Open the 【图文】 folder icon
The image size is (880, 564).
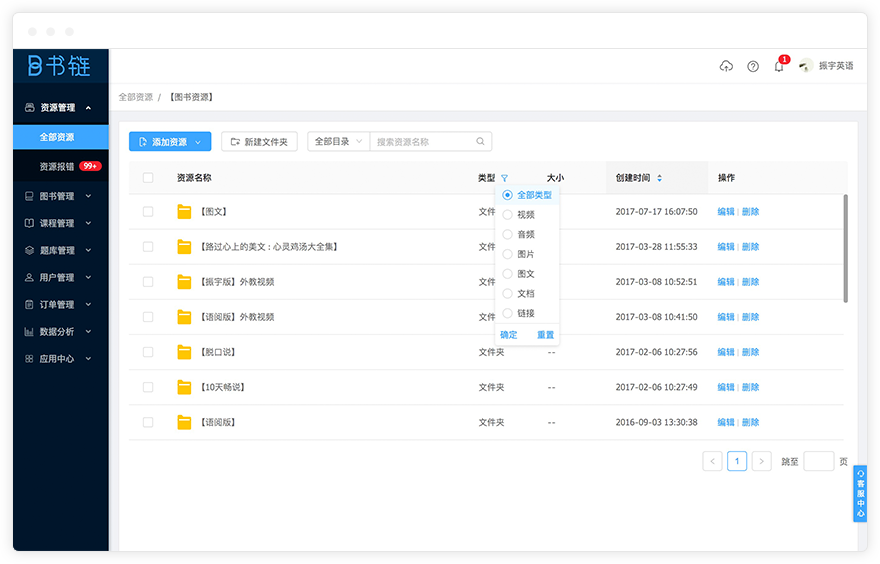(184, 212)
